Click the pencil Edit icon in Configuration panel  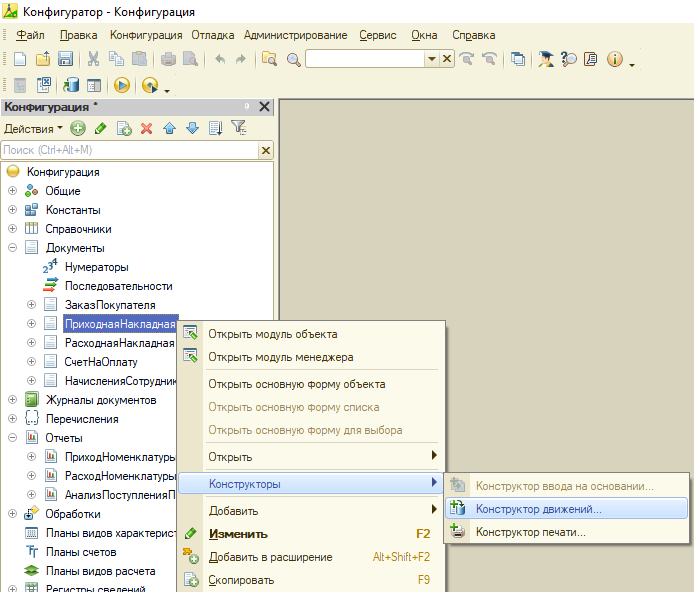(x=101, y=129)
